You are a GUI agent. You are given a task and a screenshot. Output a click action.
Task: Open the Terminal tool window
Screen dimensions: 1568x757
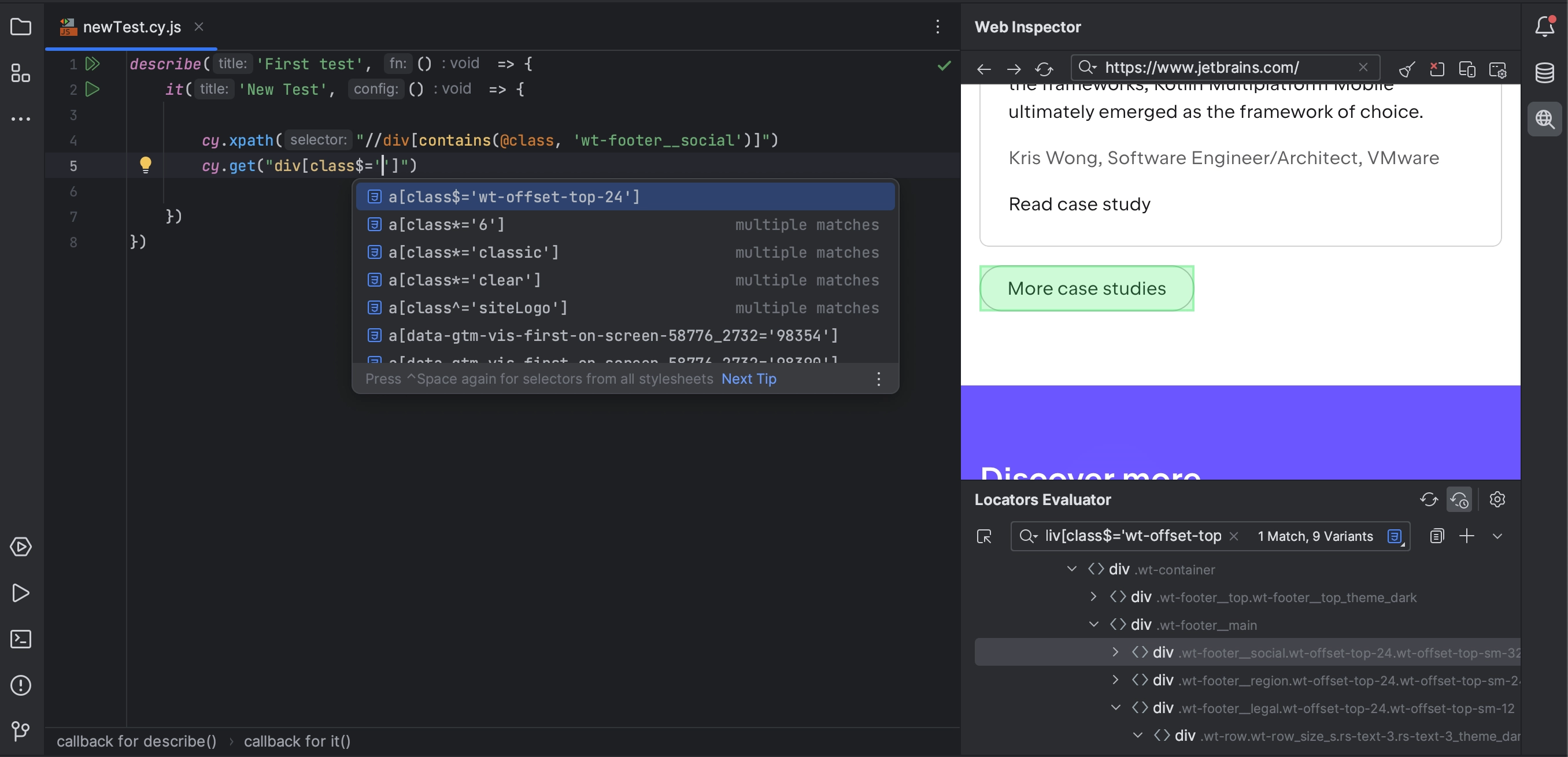pyautogui.click(x=21, y=639)
